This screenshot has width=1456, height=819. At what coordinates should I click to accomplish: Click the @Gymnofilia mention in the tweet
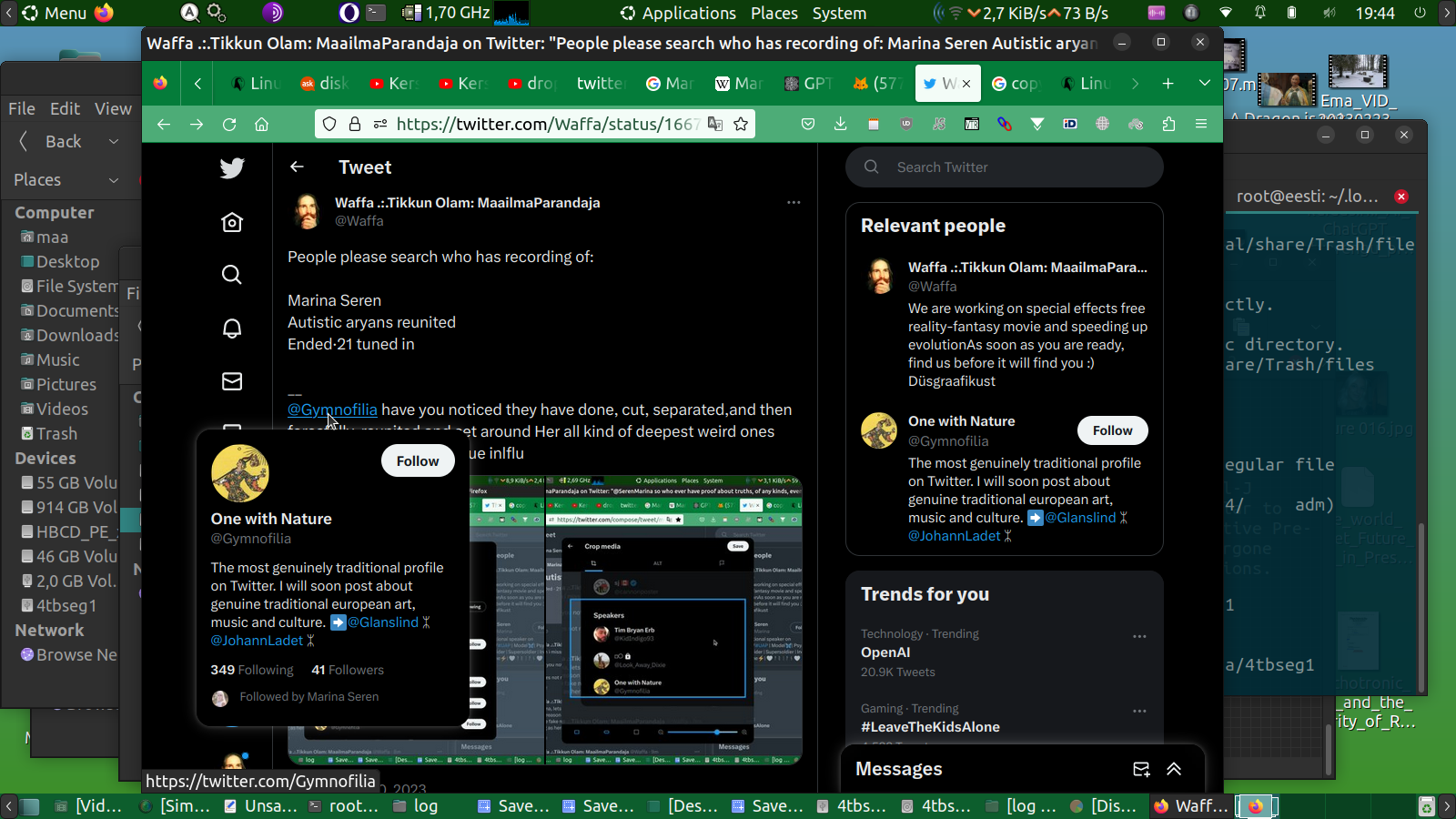(332, 409)
